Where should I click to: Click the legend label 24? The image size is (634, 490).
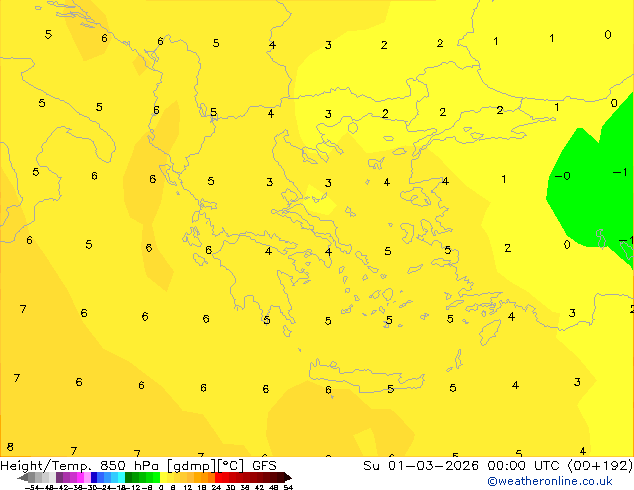(216, 487)
